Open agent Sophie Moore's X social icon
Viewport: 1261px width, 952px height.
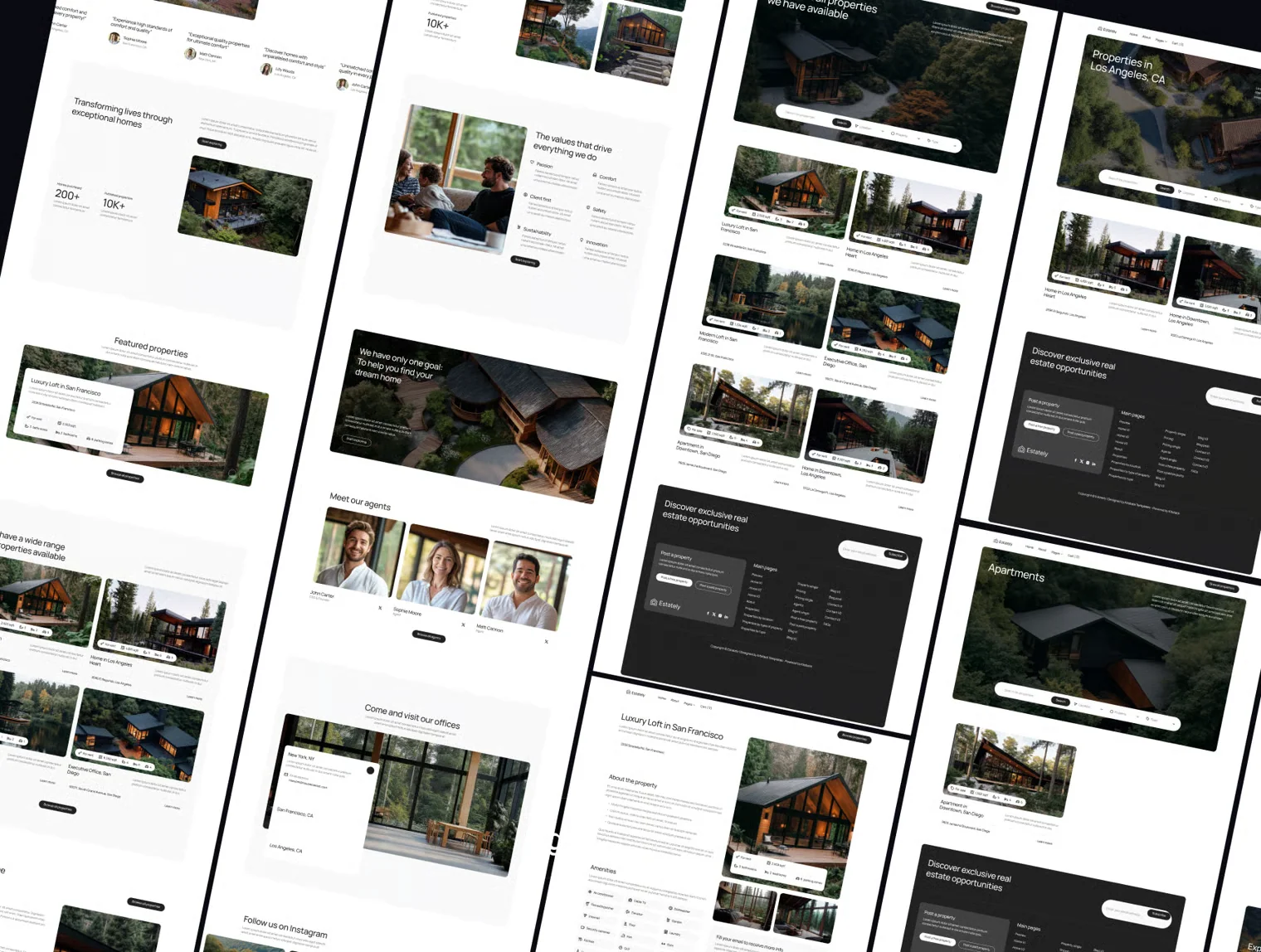click(x=463, y=624)
